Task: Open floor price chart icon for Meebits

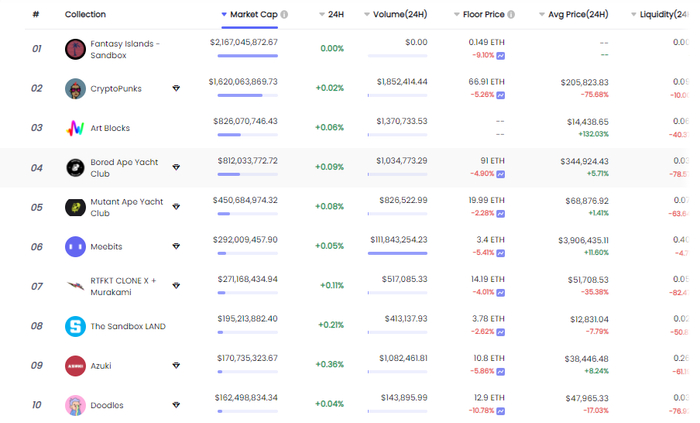Action: pyautogui.click(x=501, y=253)
